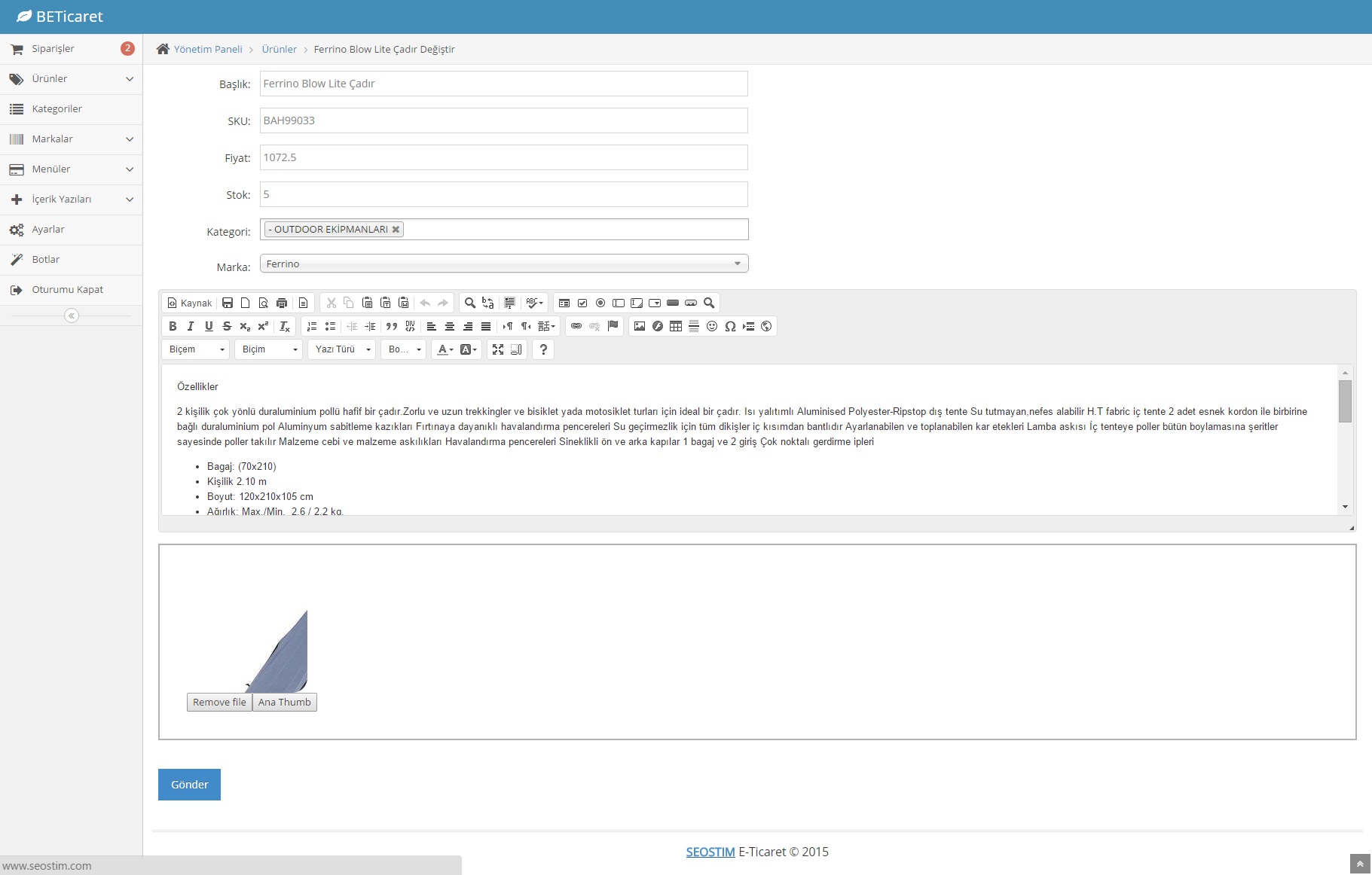Toggle Strikethrough formatting
1372x875 pixels.
point(227,326)
